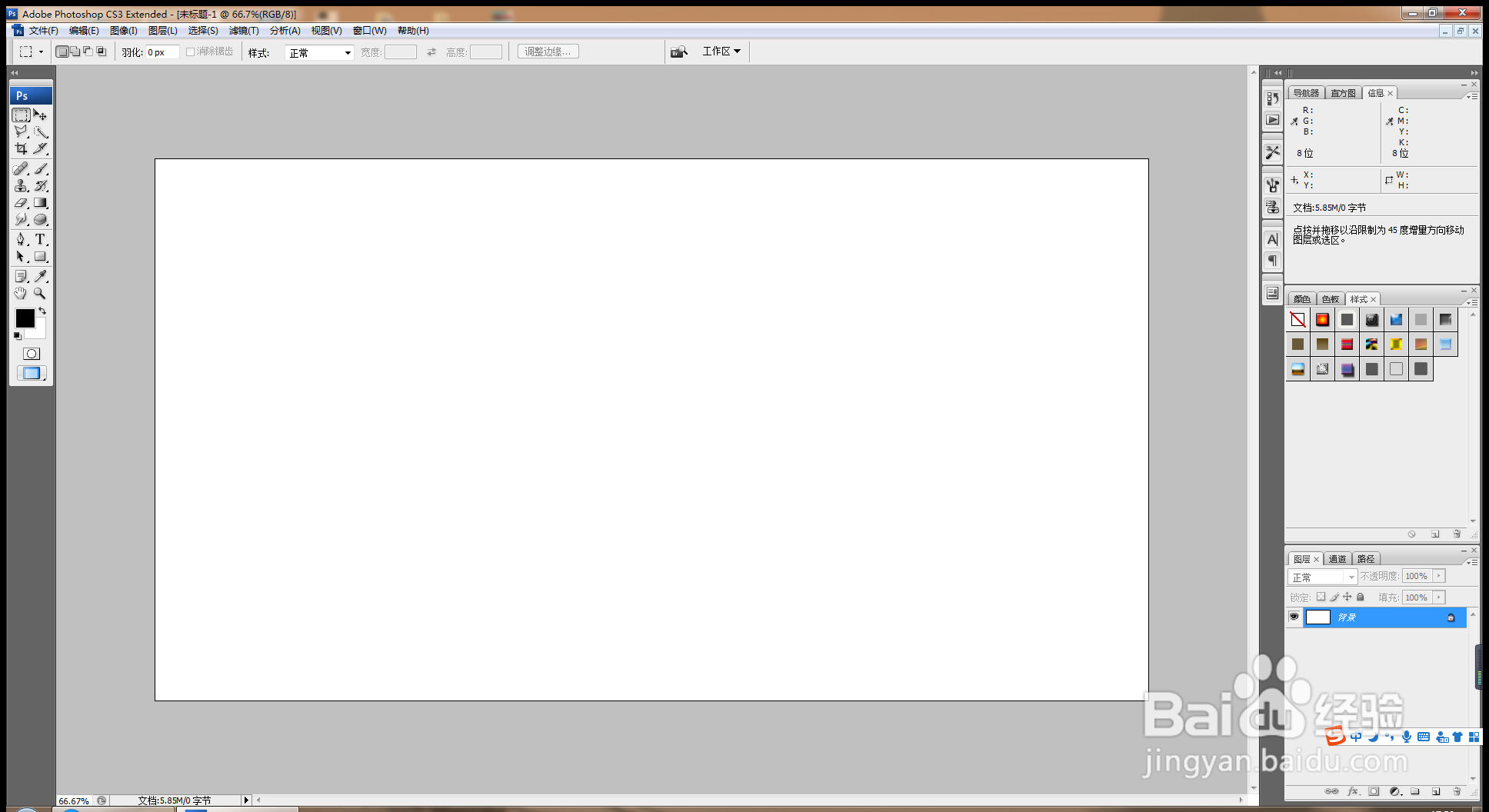
Task: Open the tool preset picker arrow
Action: click(x=41, y=52)
